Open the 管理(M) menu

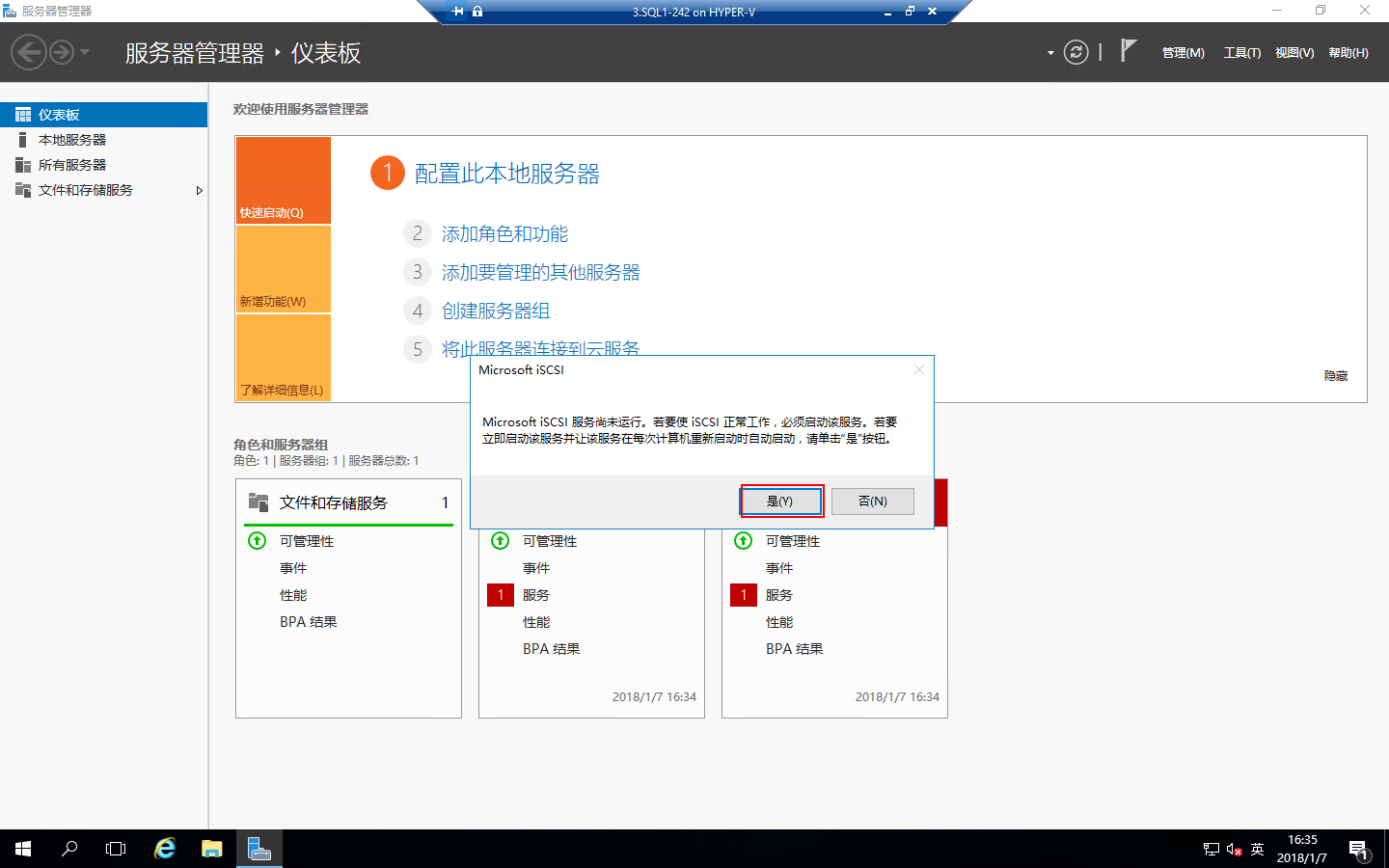click(1183, 53)
